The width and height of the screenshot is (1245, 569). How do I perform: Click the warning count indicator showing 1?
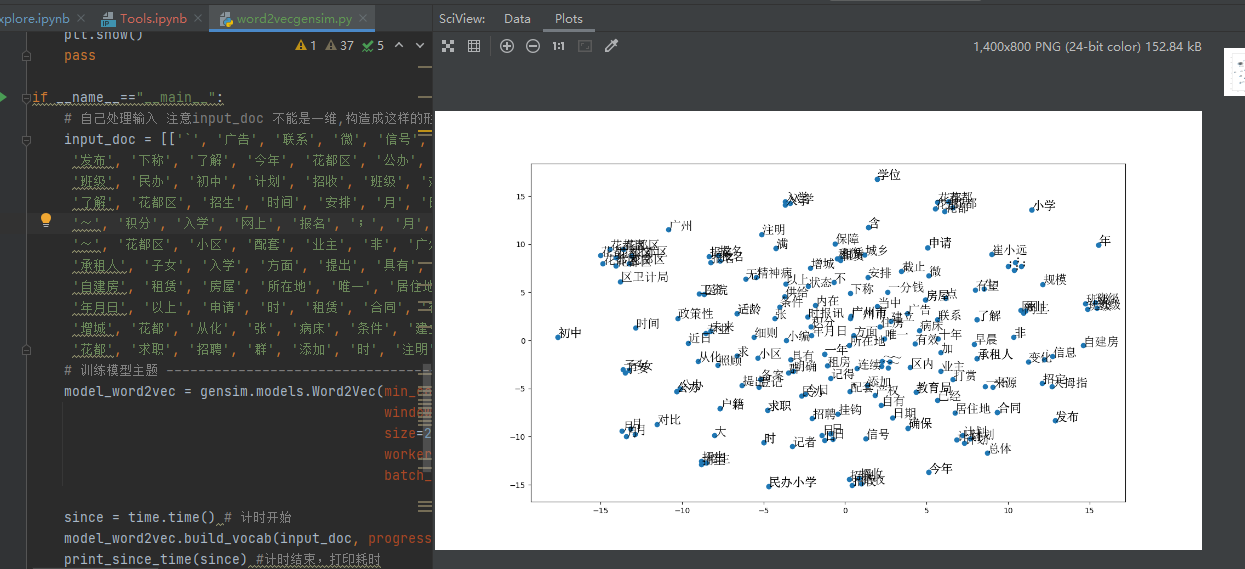(x=306, y=45)
